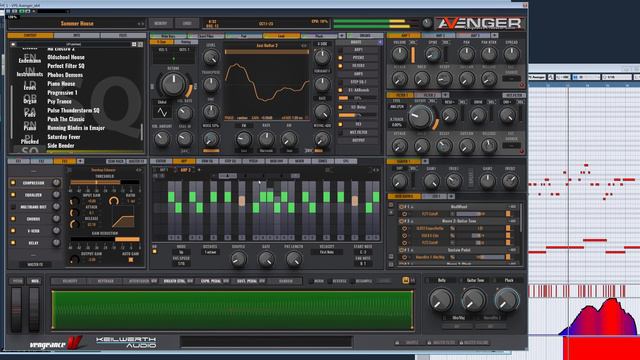This screenshot has width=640, height=360.
Task: Open the Instruments preset category
Action: click(x=29, y=74)
